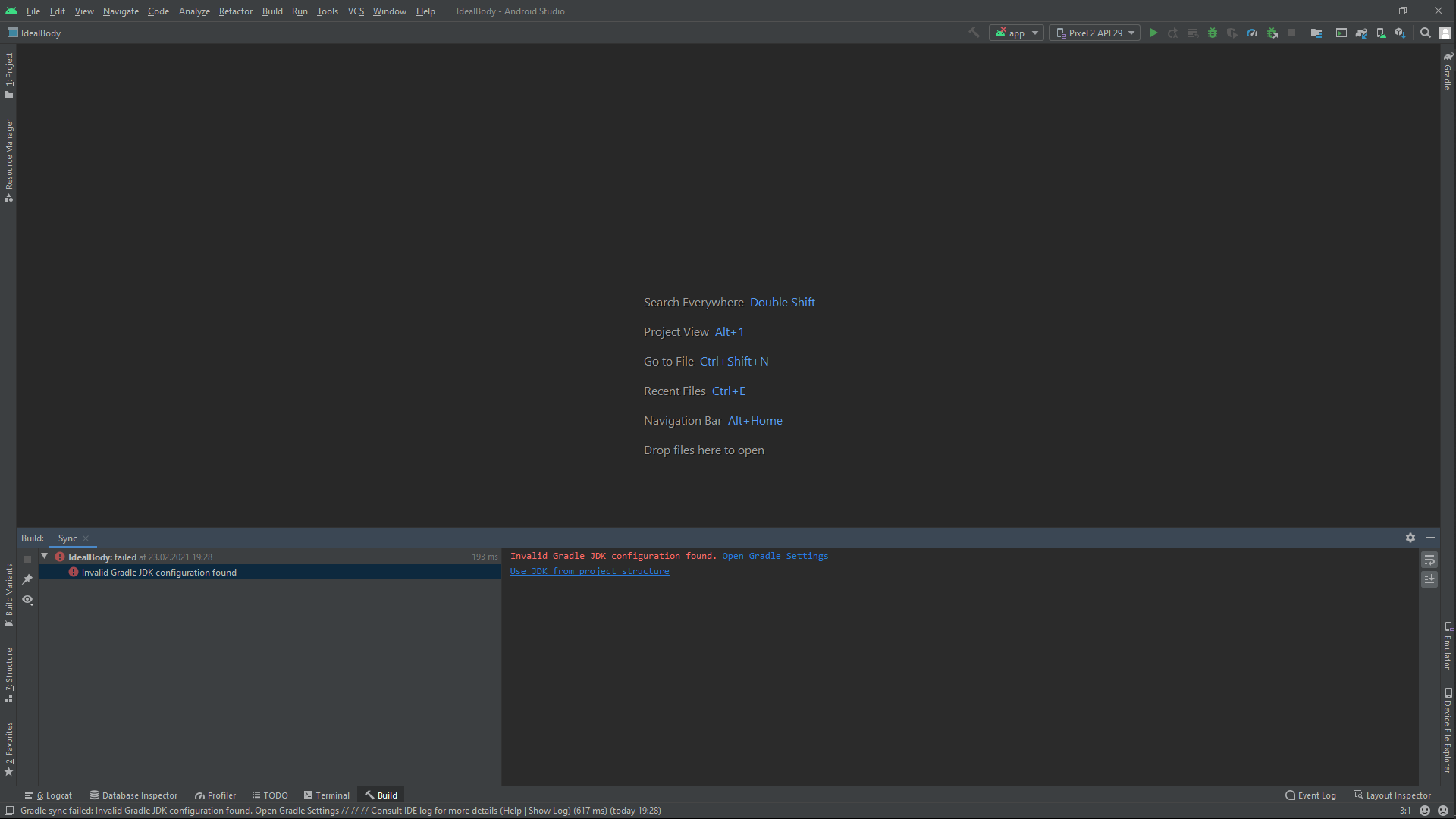Viewport: 1456px width, 819px height.
Task: Click the Apply Code Changes icon
Action: 1193,33
